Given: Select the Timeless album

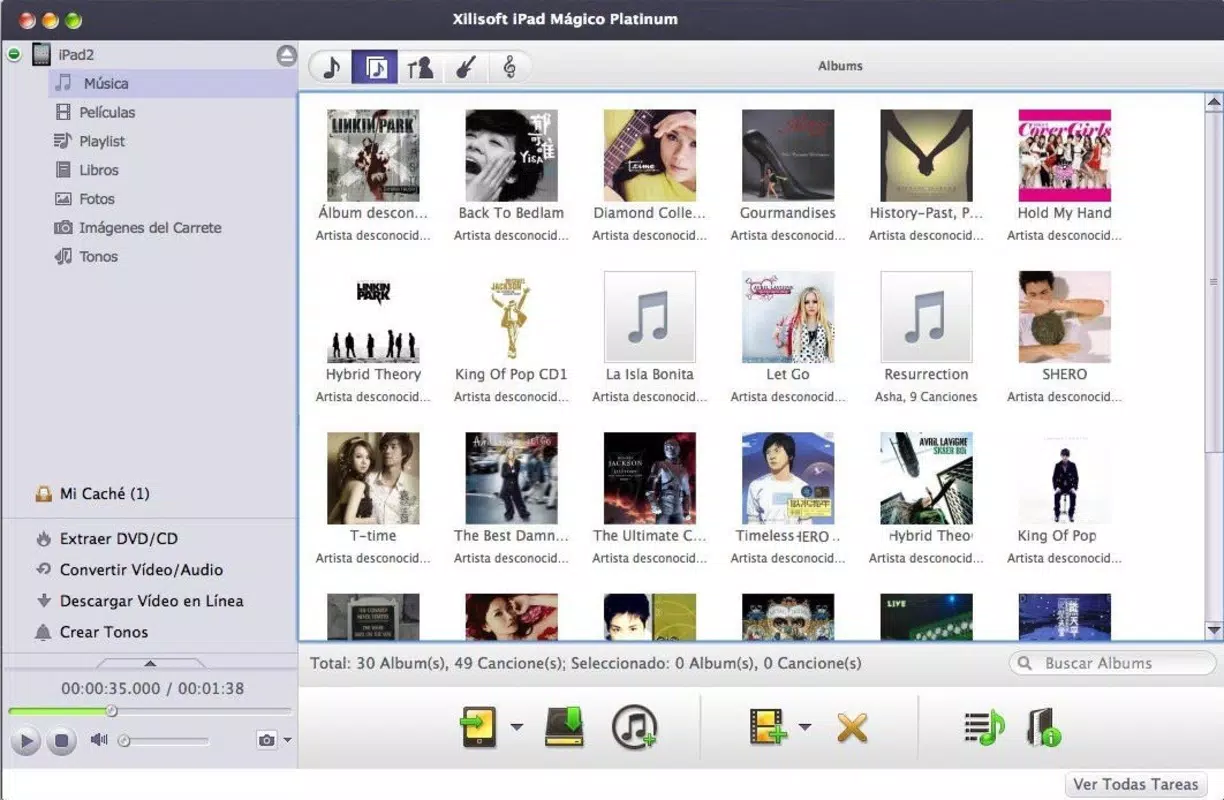Looking at the screenshot, I should pyautogui.click(x=788, y=478).
